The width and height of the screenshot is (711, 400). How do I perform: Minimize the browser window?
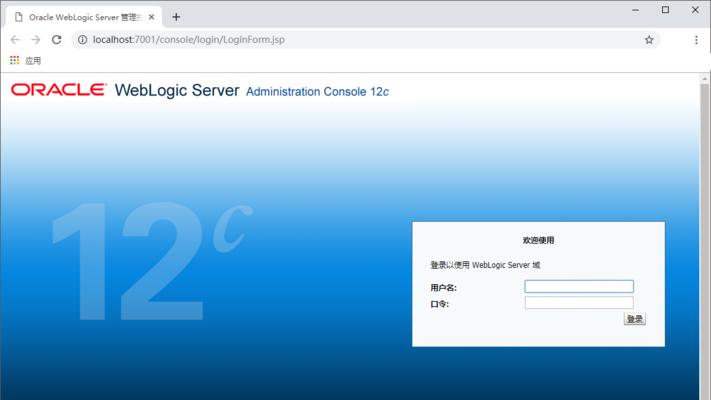[635, 10]
